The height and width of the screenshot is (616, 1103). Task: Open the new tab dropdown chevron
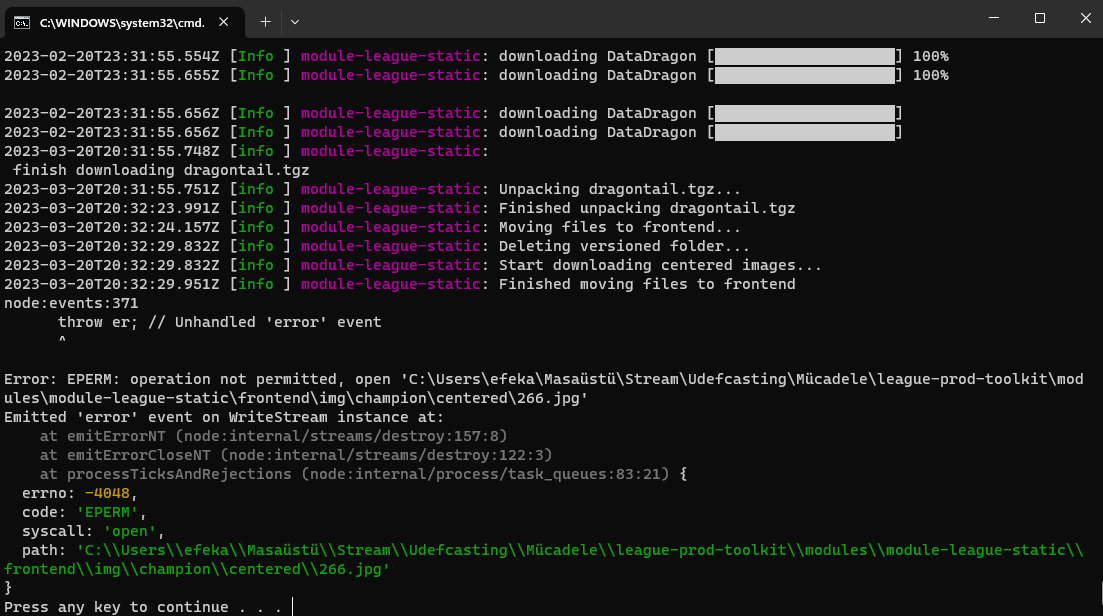pos(294,19)
